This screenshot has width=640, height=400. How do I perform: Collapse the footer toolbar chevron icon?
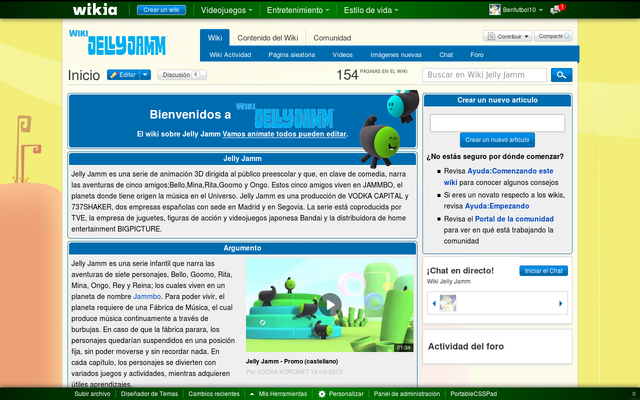click(633, 394)
